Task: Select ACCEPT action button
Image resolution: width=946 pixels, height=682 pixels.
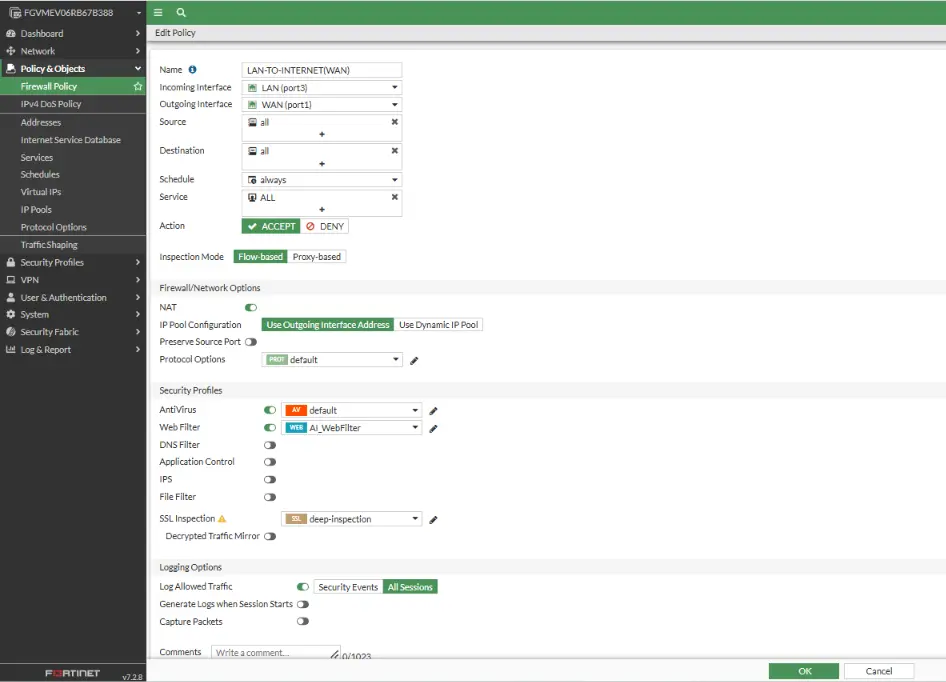Action: pyautogui.click(x=271, y=226)
